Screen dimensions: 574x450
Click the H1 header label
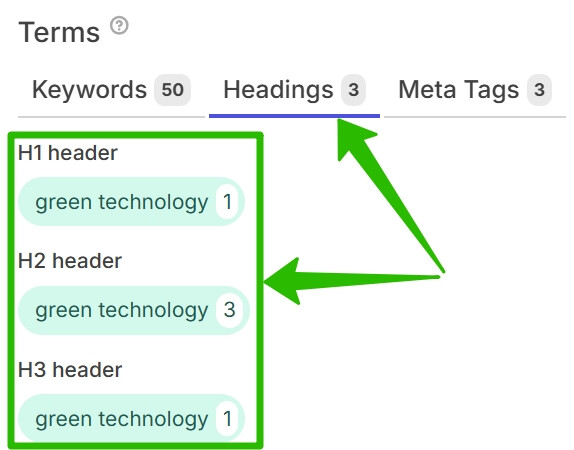[x=68, y=153]
